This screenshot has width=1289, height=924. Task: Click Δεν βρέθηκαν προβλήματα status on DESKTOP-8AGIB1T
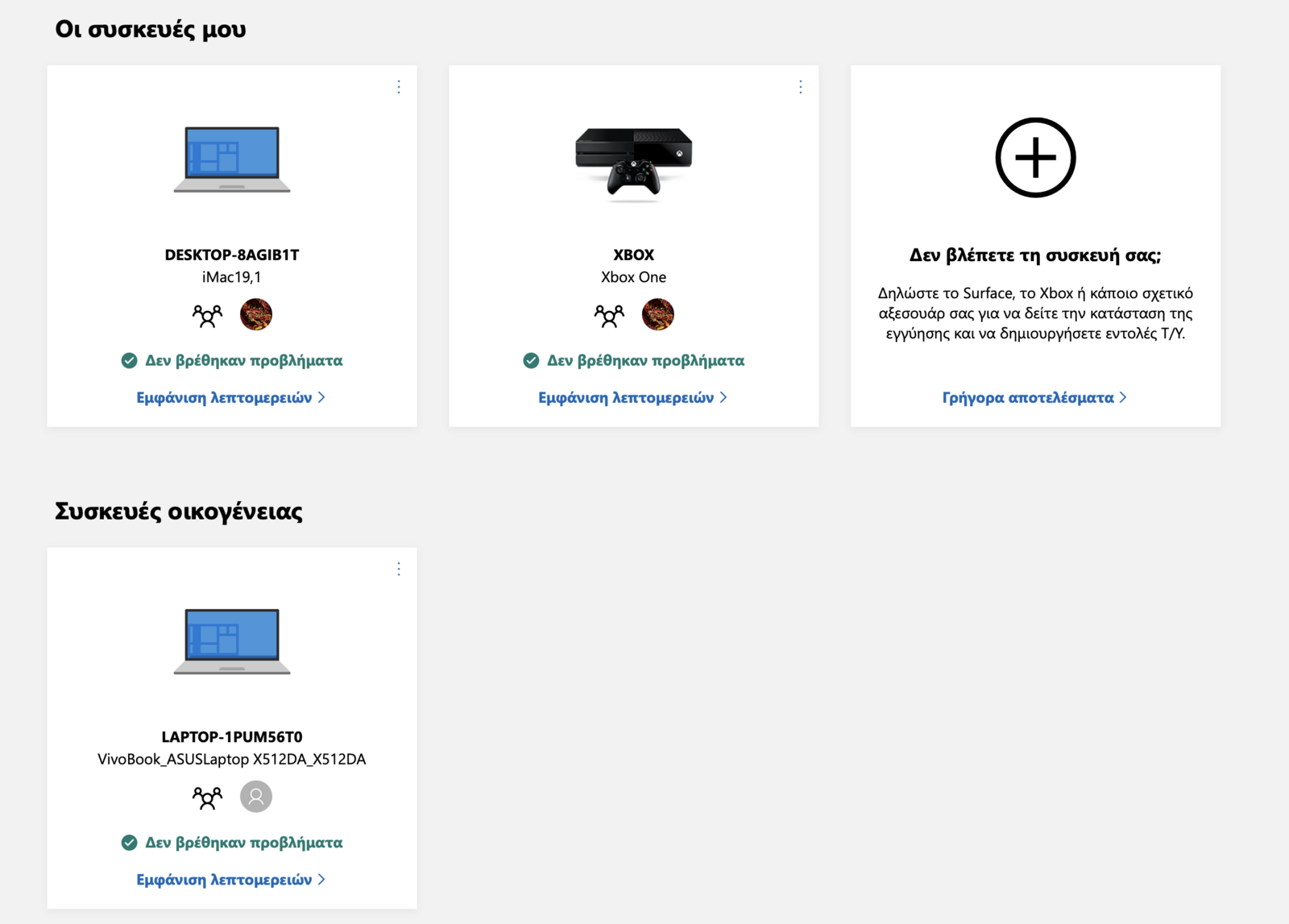click(243, 360)
